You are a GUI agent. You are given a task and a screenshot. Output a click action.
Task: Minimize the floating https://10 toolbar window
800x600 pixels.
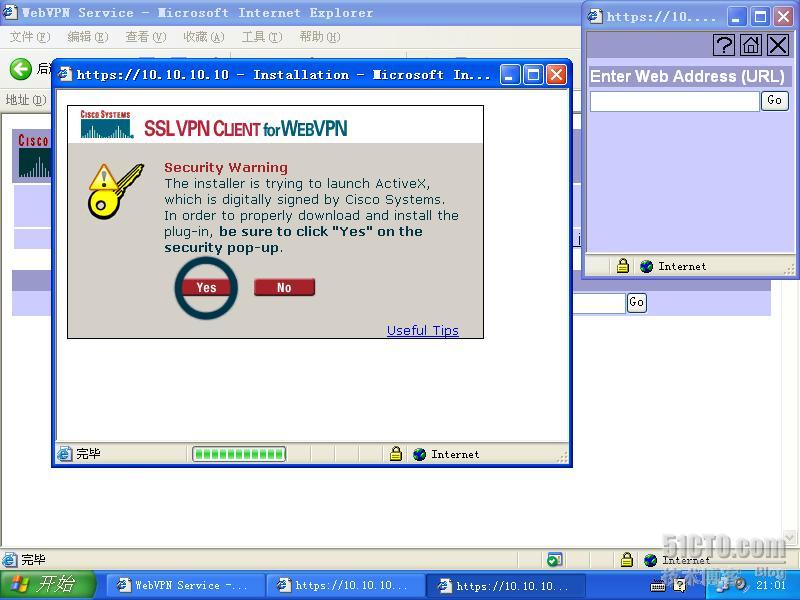[x=736, y=17]
